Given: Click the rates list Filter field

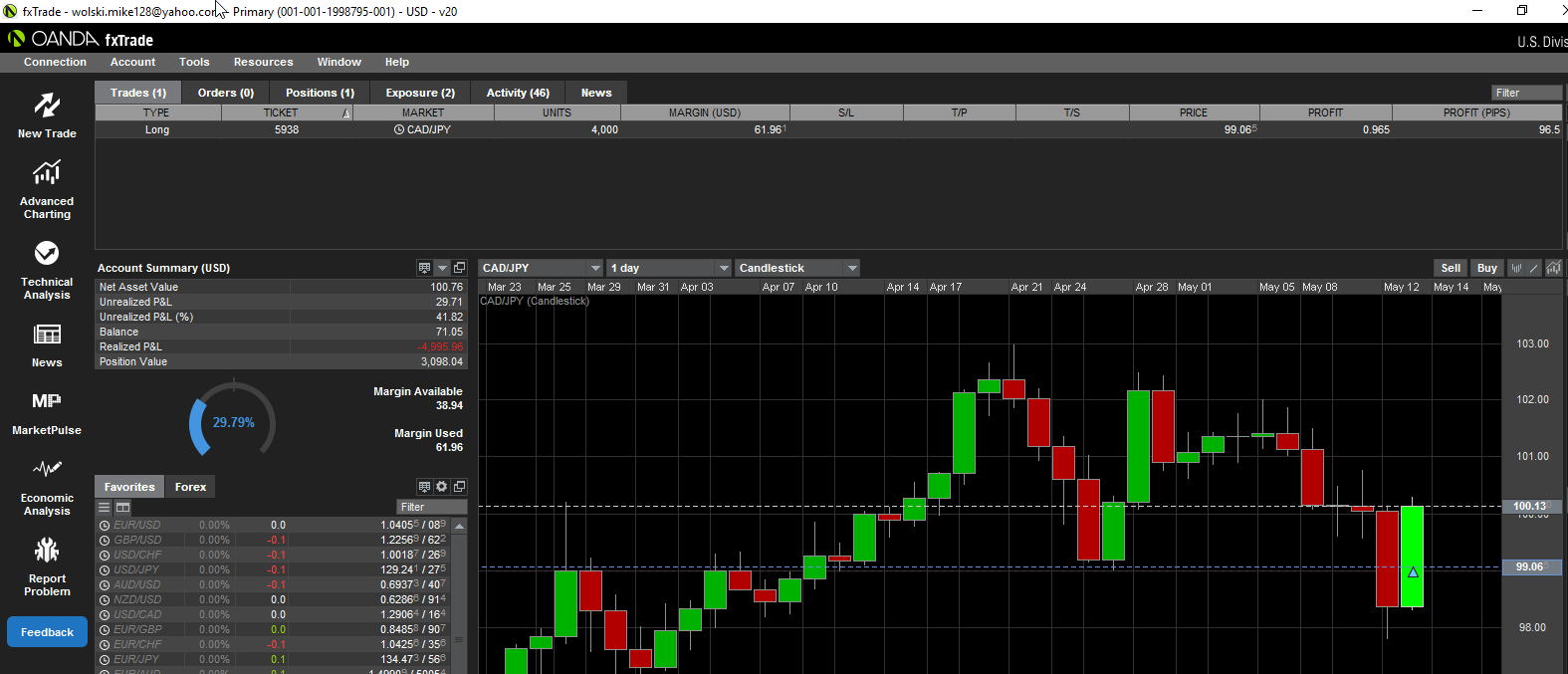Looking at the screenshot, I should click(431, 507).
